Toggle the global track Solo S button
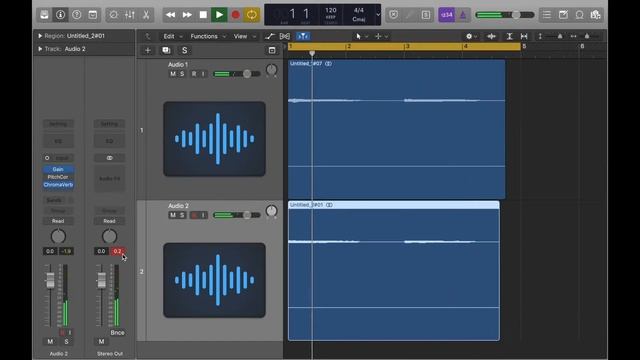This screenshot has width=640, height=360. [184, 50]
